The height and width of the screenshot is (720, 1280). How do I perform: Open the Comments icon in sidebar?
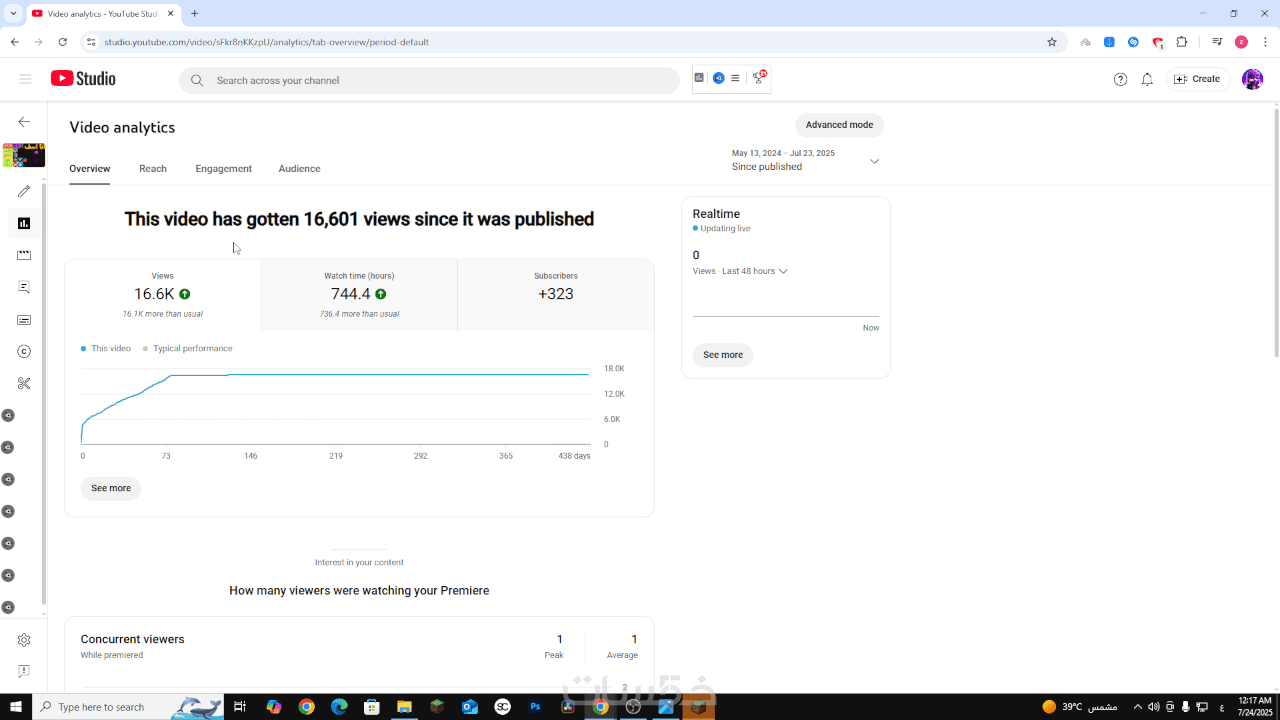point(24,287)
